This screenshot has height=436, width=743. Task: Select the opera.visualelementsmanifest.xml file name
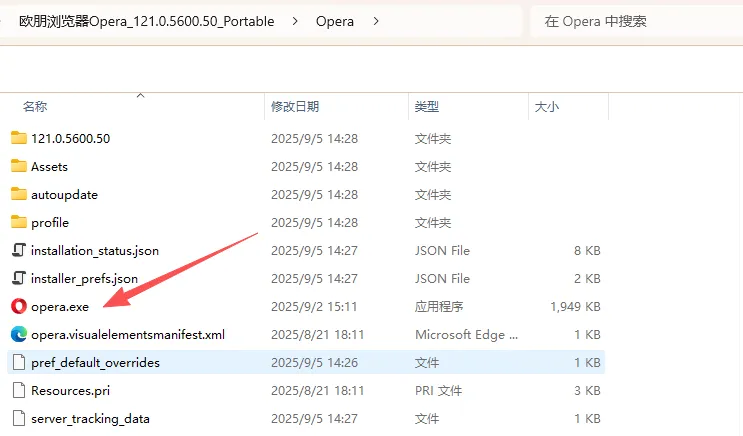point(128,335)
